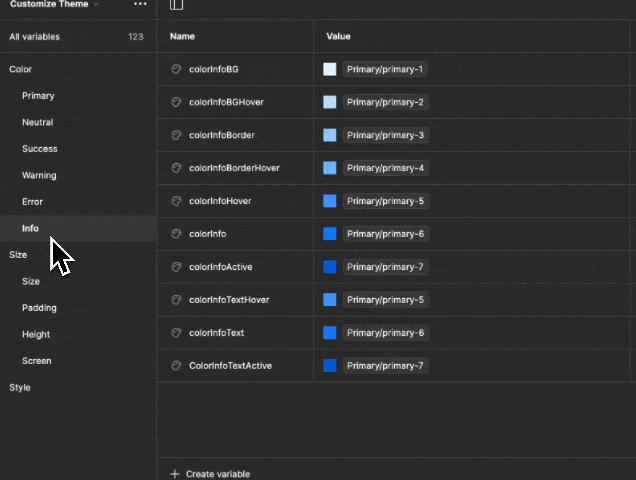Click the color type icon beside colorInfoText

176,333
